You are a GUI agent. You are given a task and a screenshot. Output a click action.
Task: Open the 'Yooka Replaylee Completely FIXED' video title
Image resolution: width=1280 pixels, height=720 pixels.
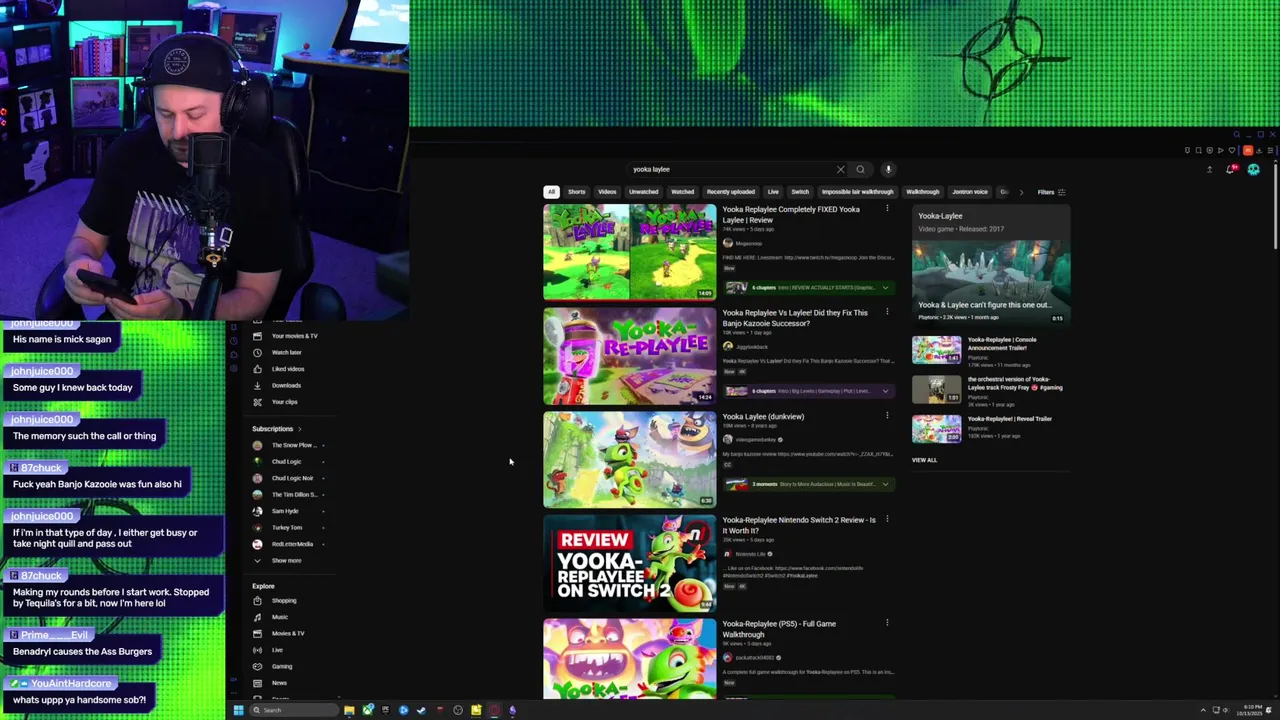tap(791, 215)
